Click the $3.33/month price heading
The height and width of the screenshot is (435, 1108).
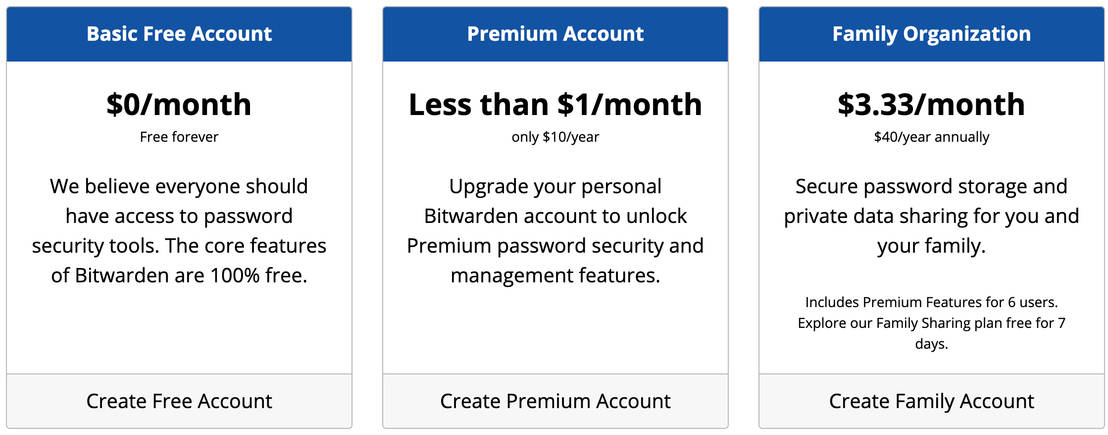[931, 104]
